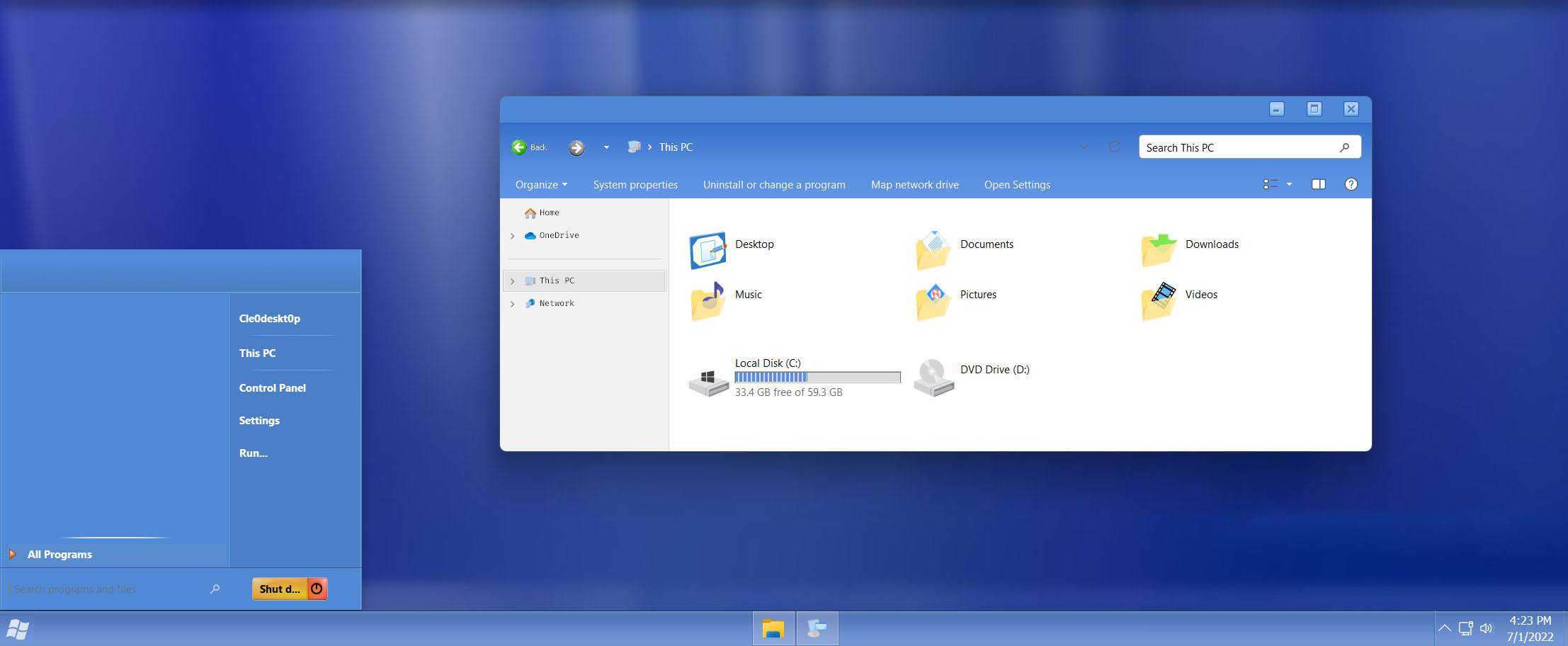The image size is (1568, 646).
Task: Select the Downloads folder icon
Action: coord(1159,250)
